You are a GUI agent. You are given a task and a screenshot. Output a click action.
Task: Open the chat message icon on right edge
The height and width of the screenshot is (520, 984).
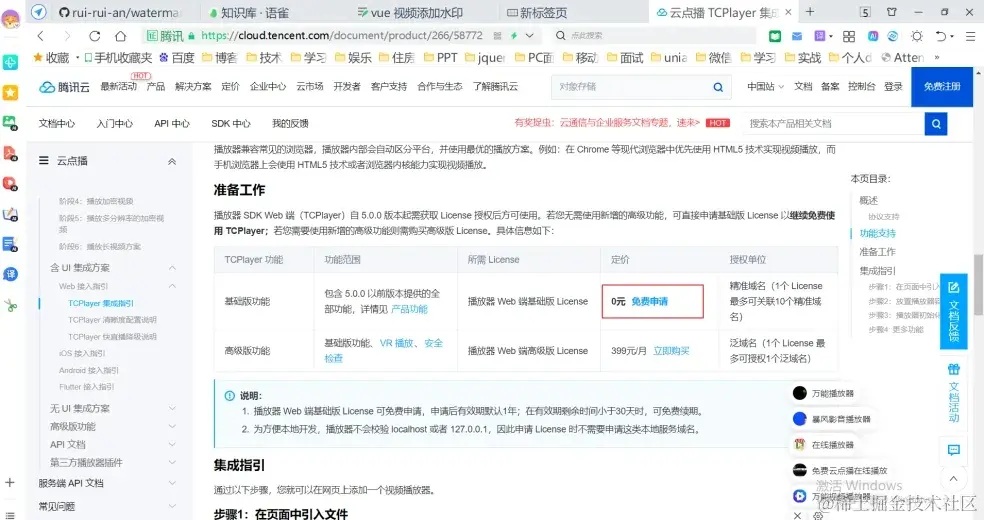point(953,450)
